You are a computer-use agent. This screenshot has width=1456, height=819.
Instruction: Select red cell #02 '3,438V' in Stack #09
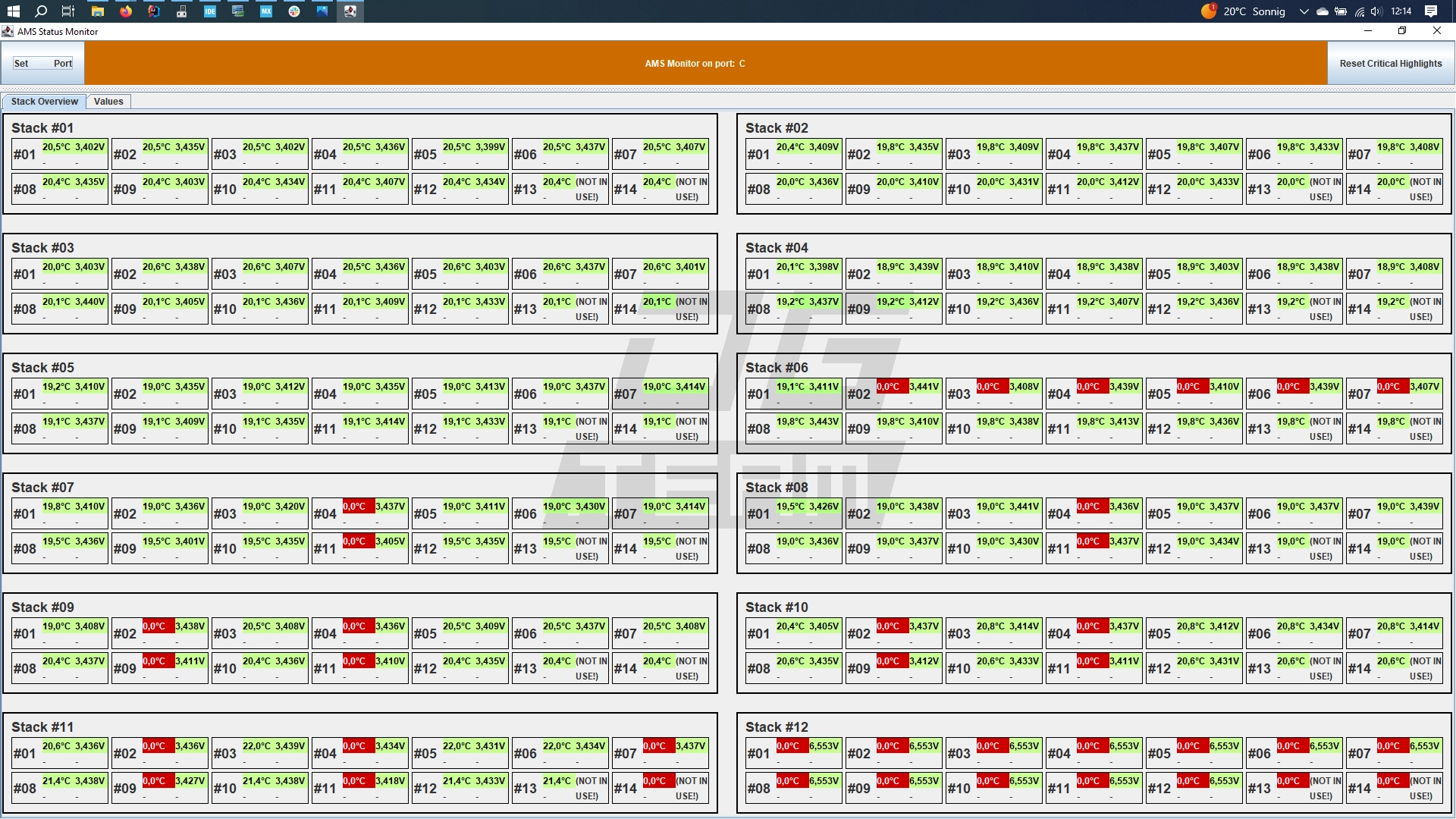tap(160, 633)
